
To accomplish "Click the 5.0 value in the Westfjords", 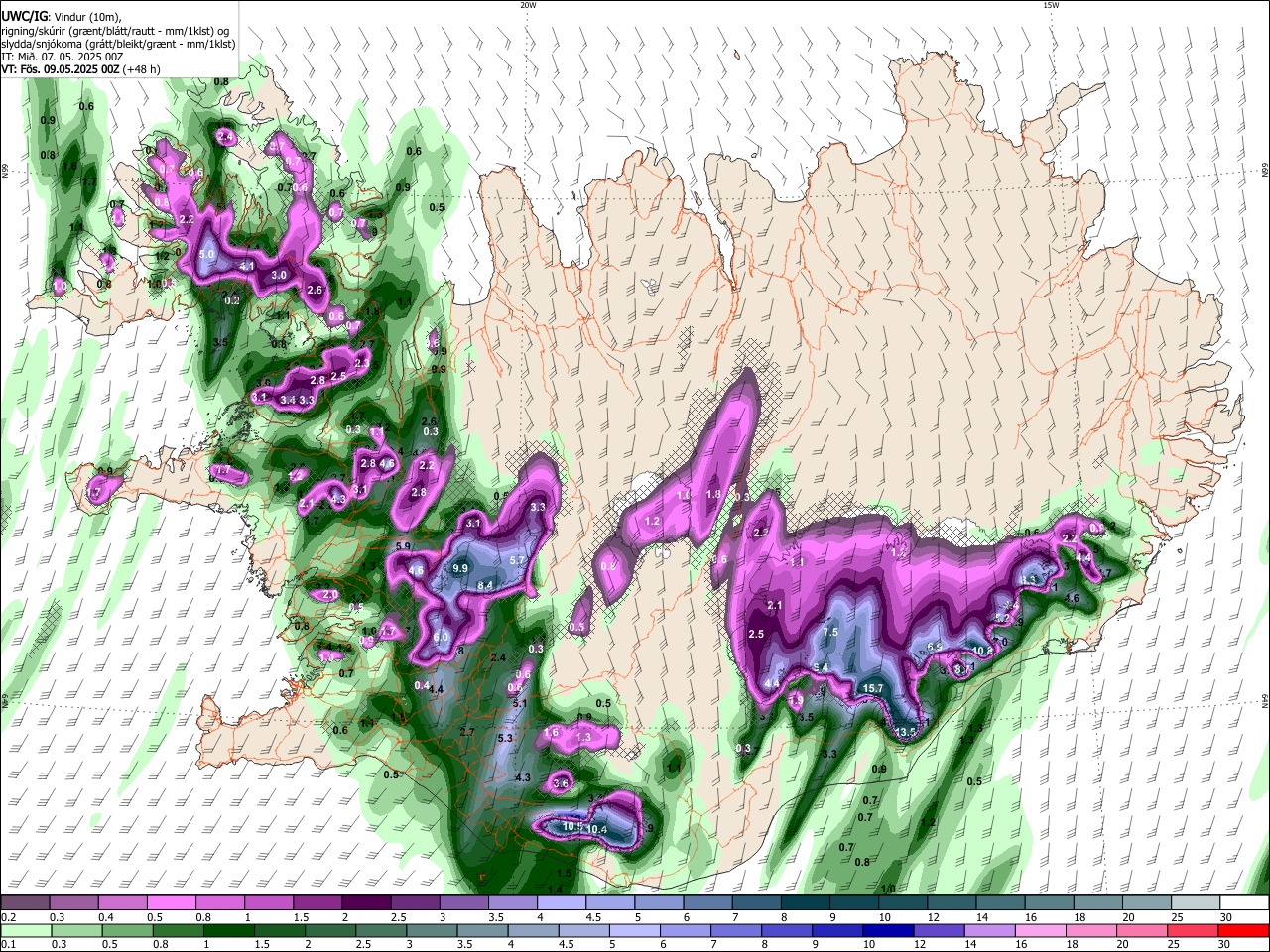I will 206,255.
